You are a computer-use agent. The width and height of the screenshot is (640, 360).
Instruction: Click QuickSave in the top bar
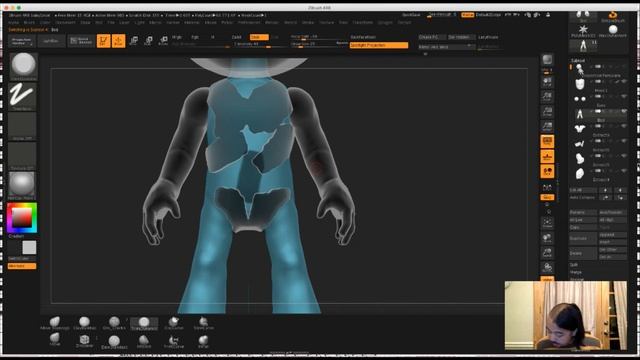(x=411, y=15)
